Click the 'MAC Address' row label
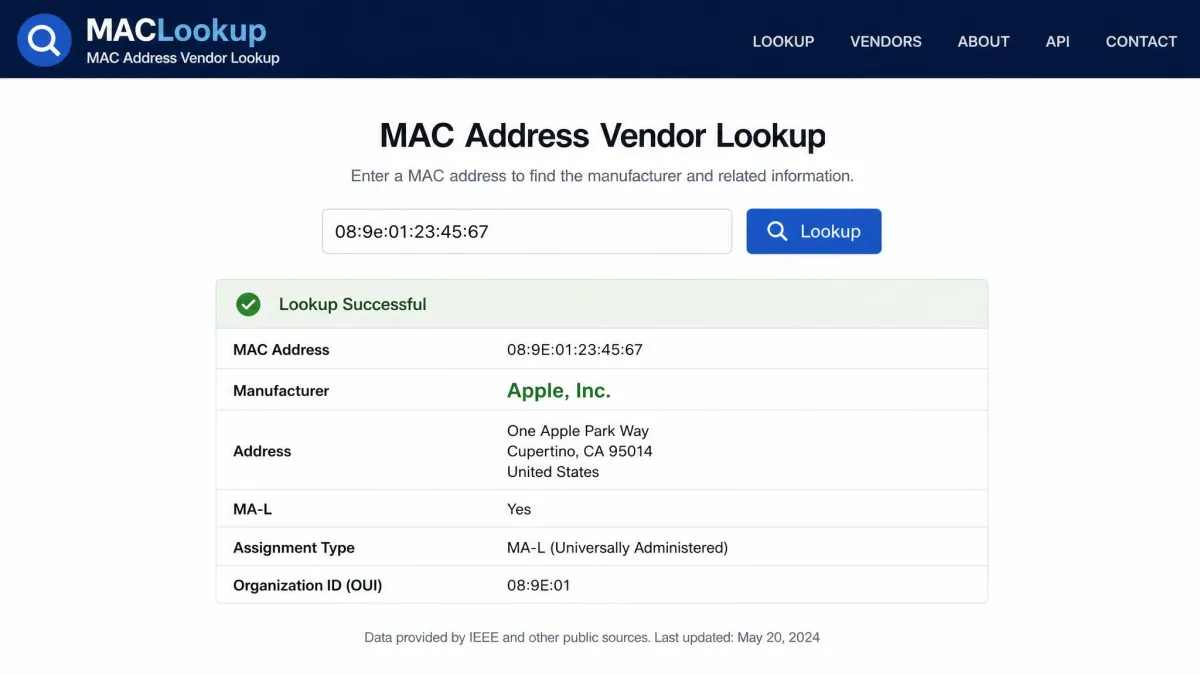 [281, 350]
